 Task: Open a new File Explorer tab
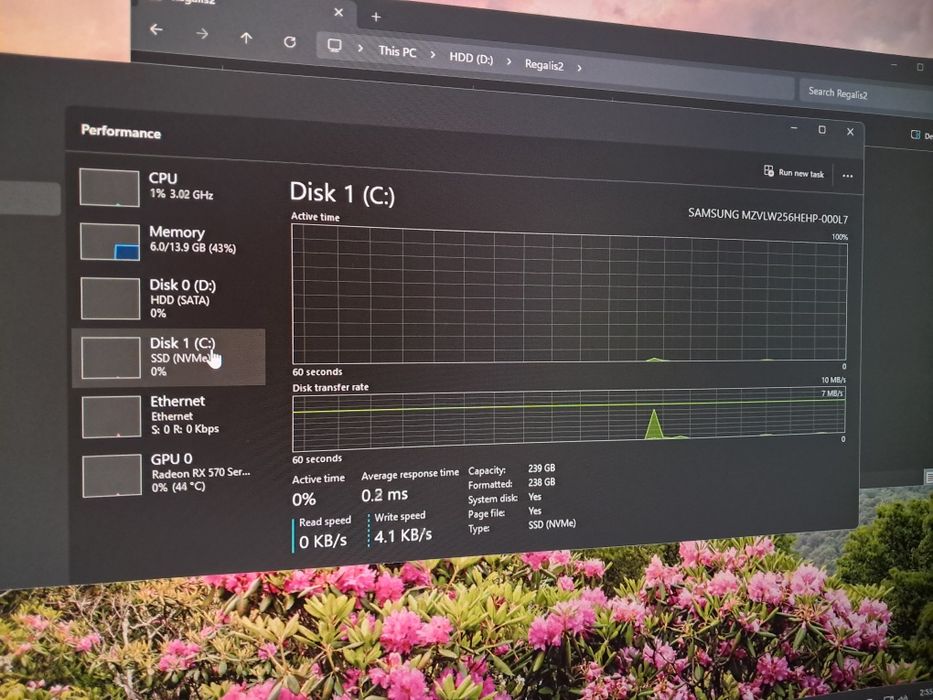pyautogui.click(x=375, y=17)
